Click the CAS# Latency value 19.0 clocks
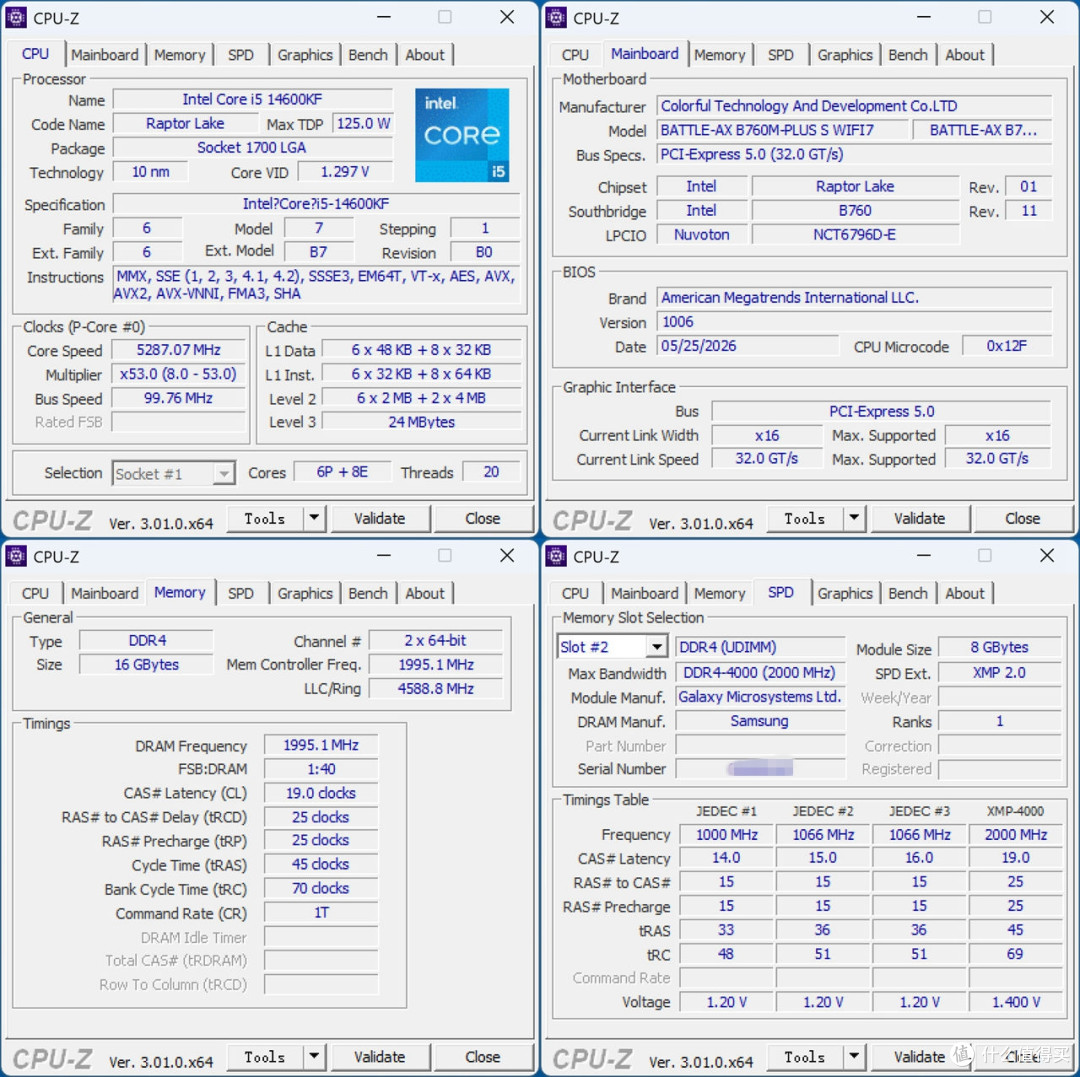The height and width of the screenshot is (1077, 1080). (x=321, y=793)
